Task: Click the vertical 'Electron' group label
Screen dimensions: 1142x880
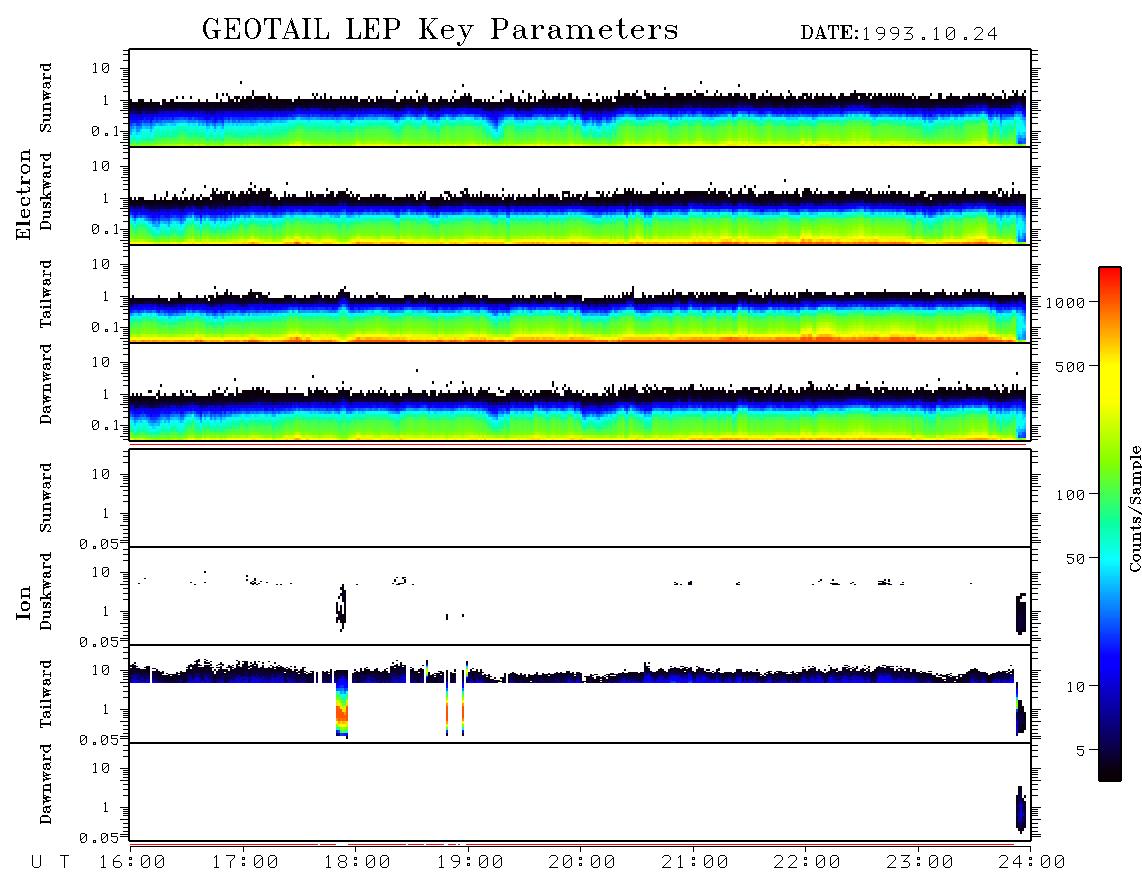Action: pyautogui.click(x=24, y=195)
